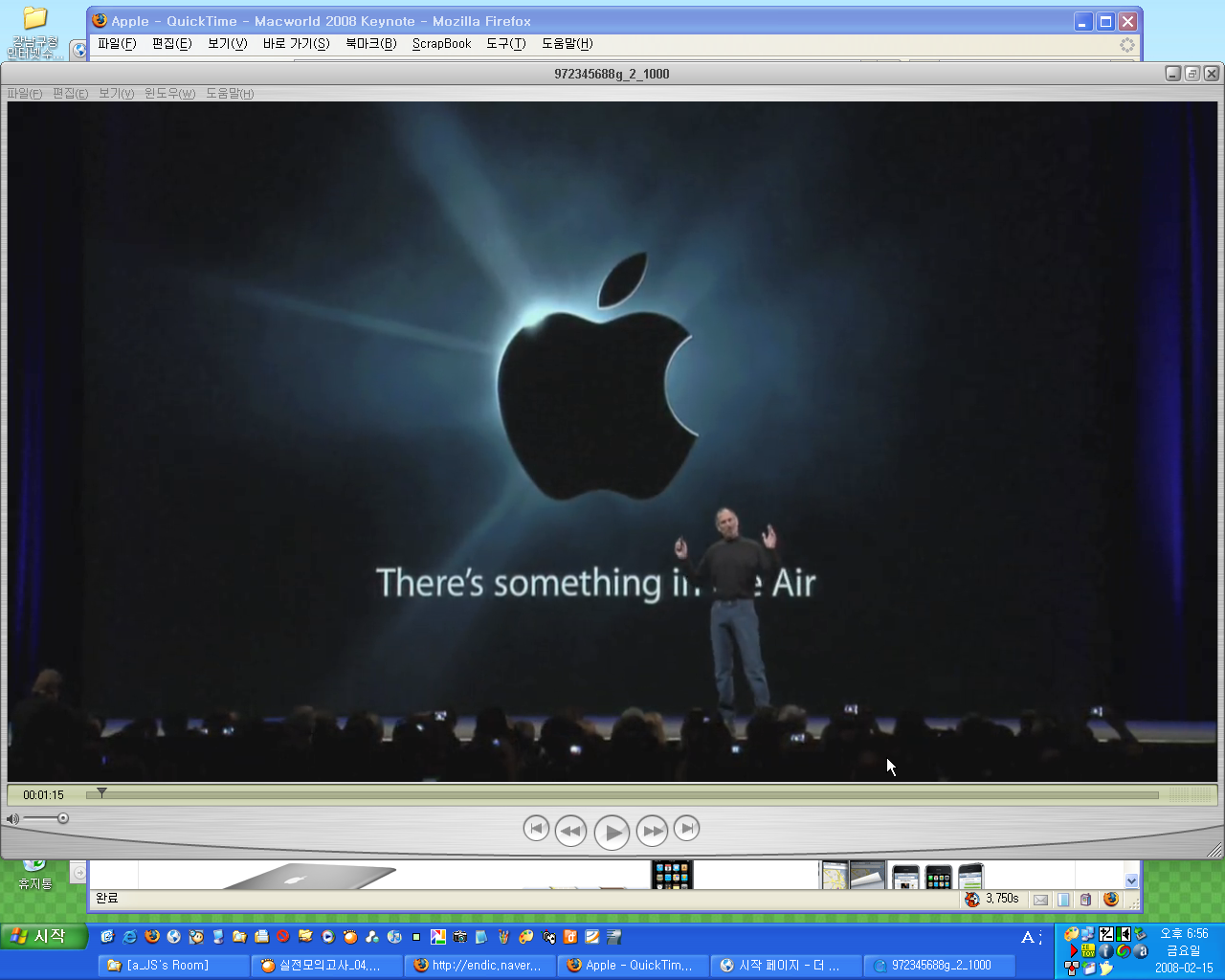Switch to 972345688g_2_1000 taskbar button
The height and width of the screenshot is (980, 1225).
click(939, 966)
